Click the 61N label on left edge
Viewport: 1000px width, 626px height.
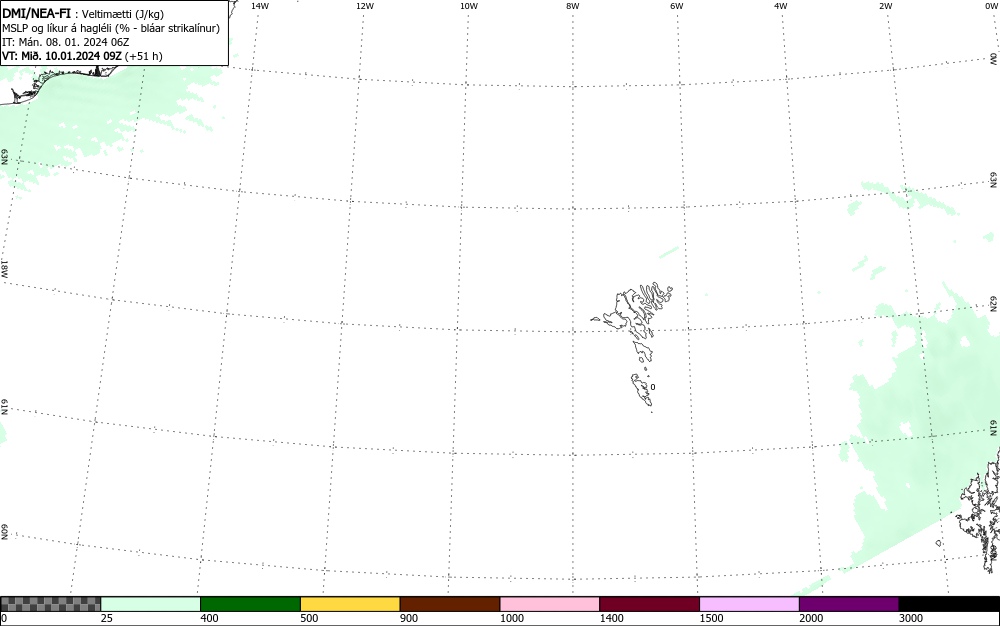coord(4,407)
